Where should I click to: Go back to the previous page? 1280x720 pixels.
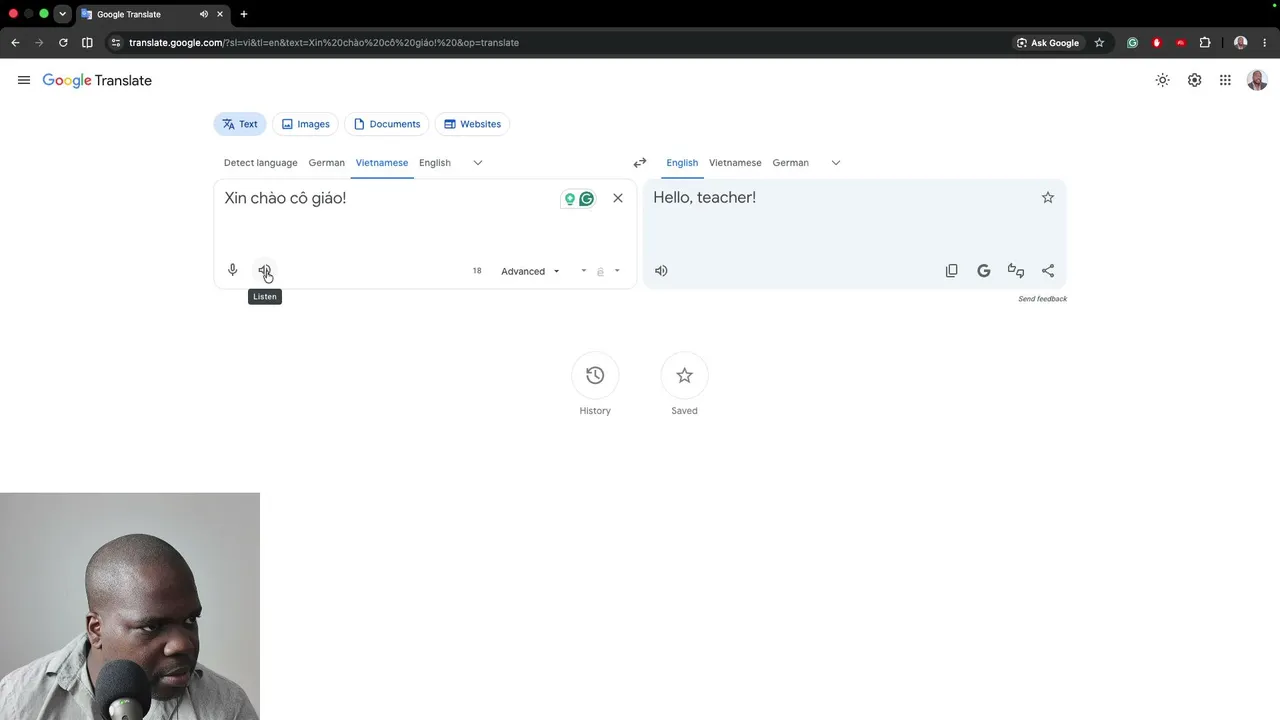15,43
